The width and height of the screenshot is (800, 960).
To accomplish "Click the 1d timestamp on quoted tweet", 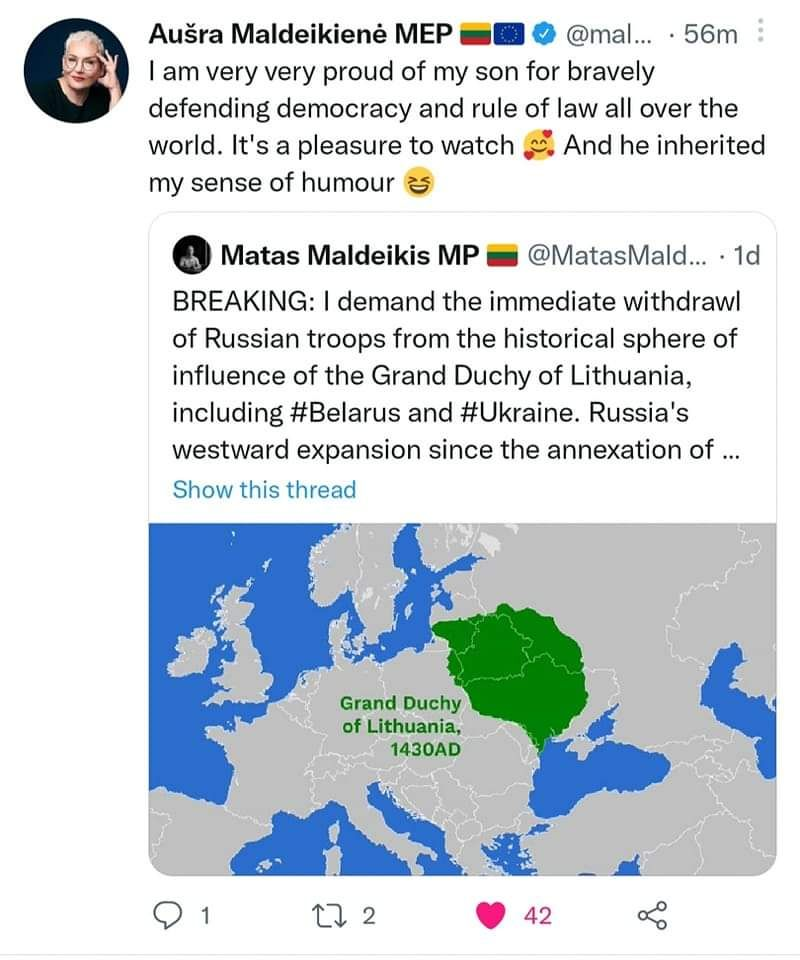I will (747, 255).
